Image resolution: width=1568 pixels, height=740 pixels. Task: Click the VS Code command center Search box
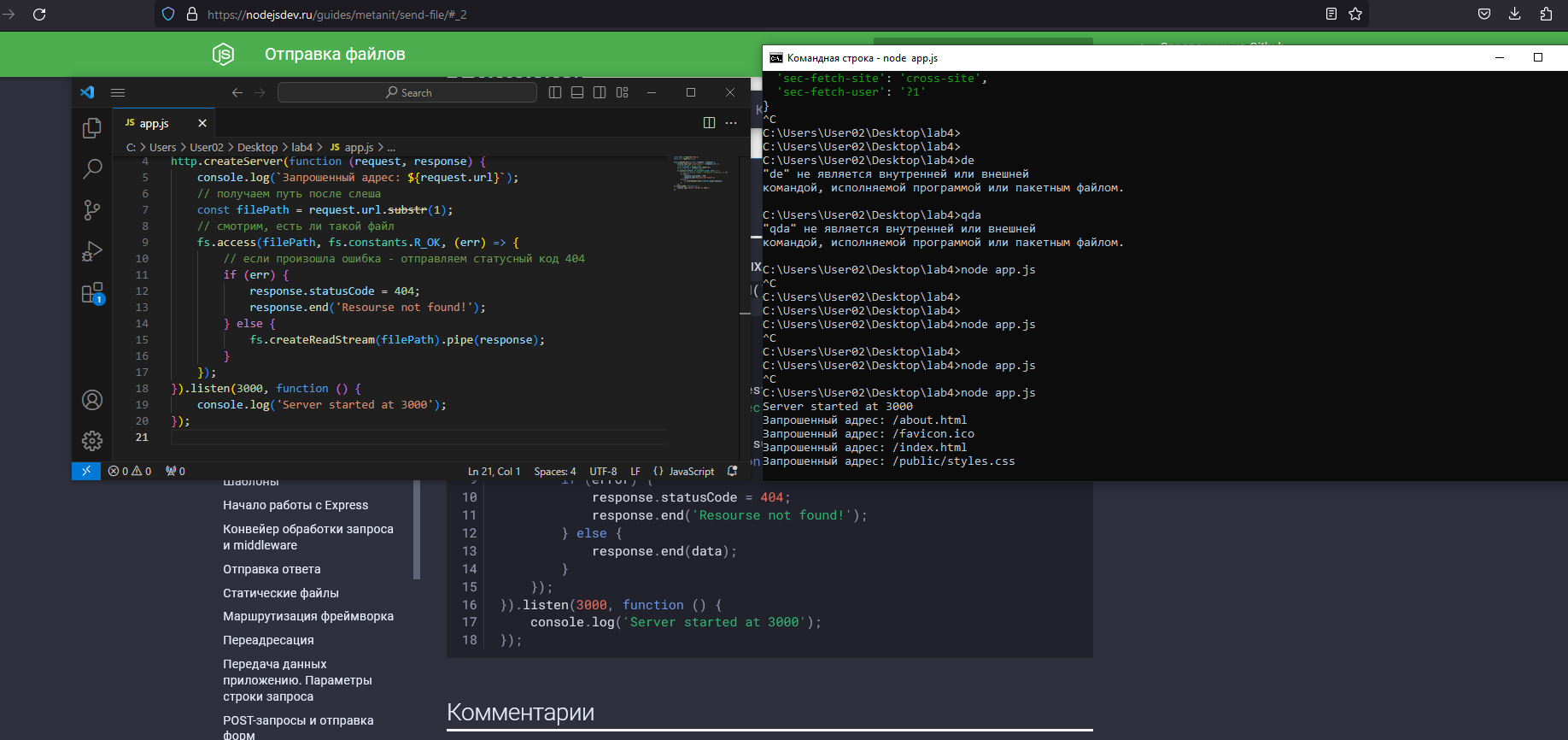pos(407,92)
